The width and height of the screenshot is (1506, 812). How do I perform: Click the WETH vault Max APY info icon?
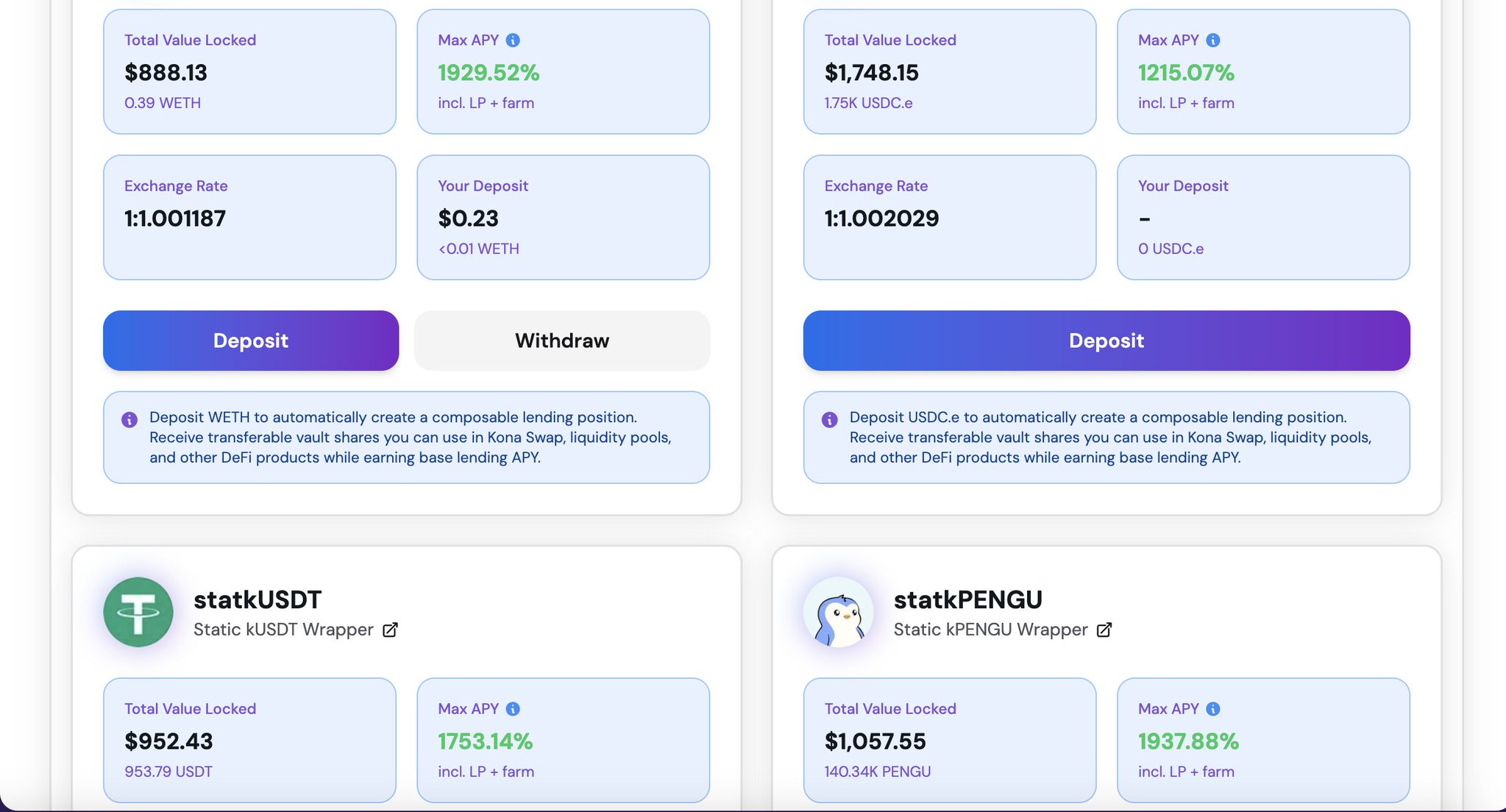[513, 40]
